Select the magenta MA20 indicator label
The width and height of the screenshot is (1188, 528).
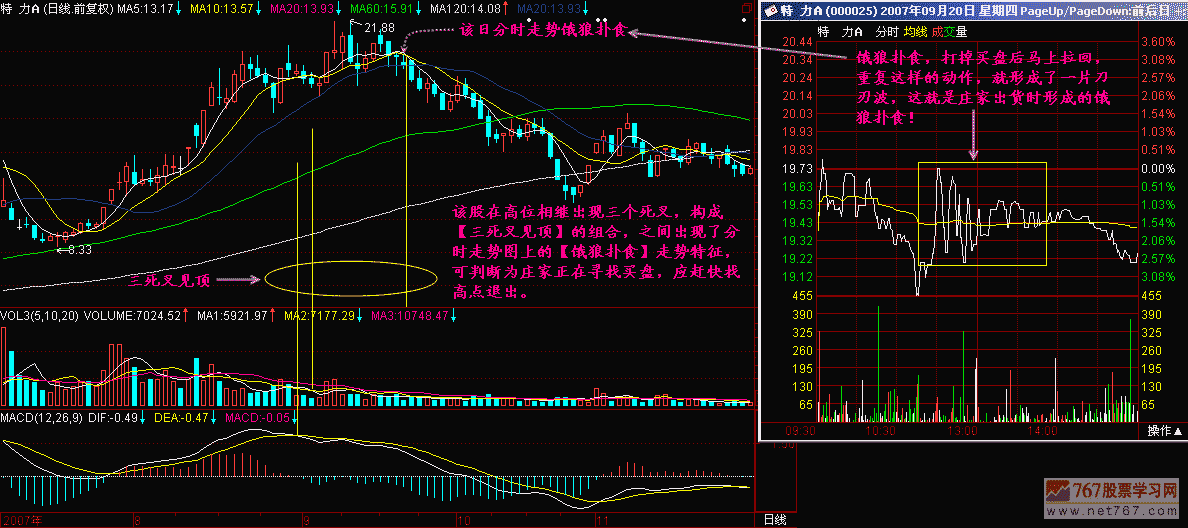click(298, 8)
